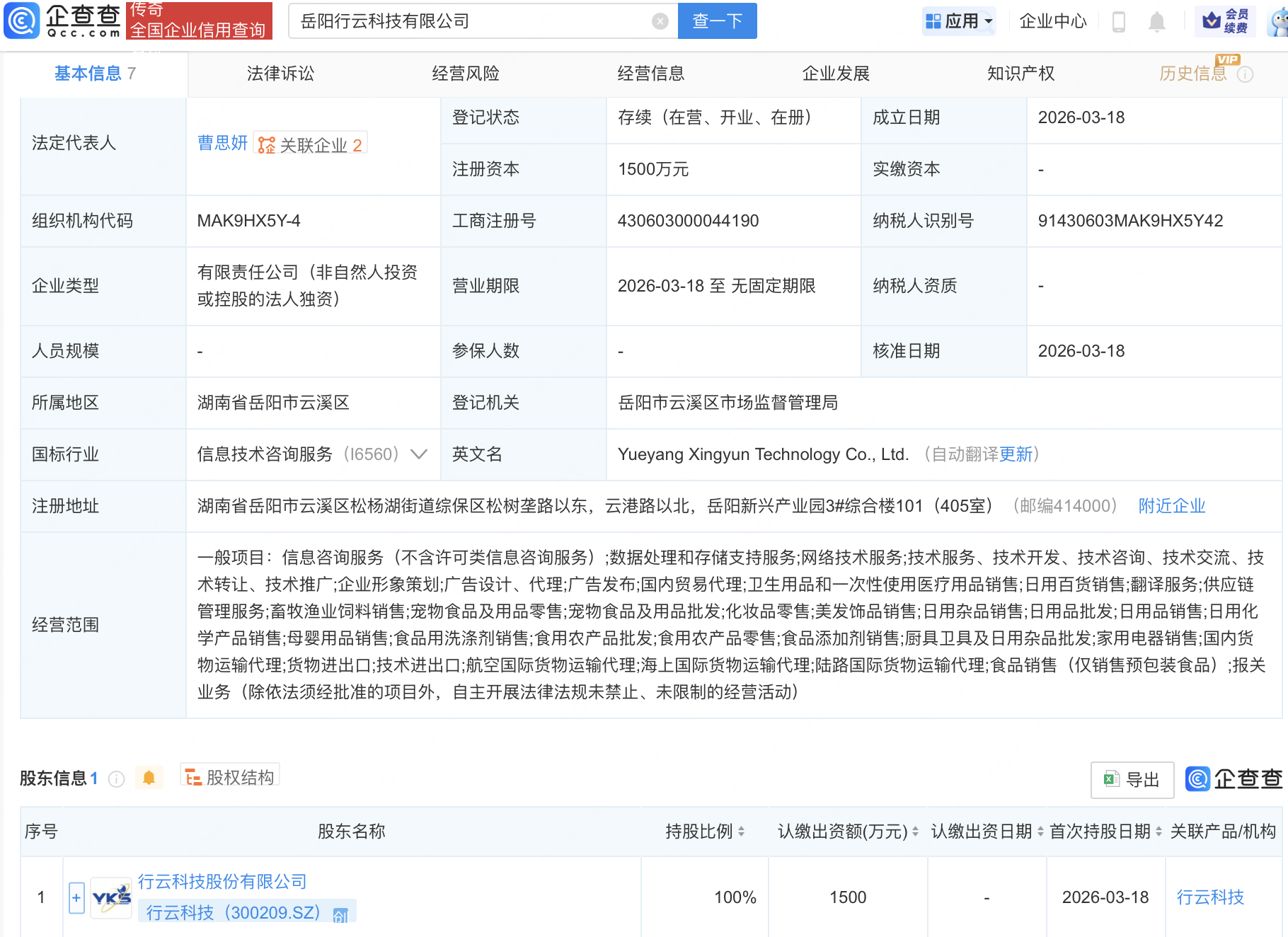Viewport: 1288px width, 937px height.
Task: Click the 查一下 search button
Action: point(716,21)
